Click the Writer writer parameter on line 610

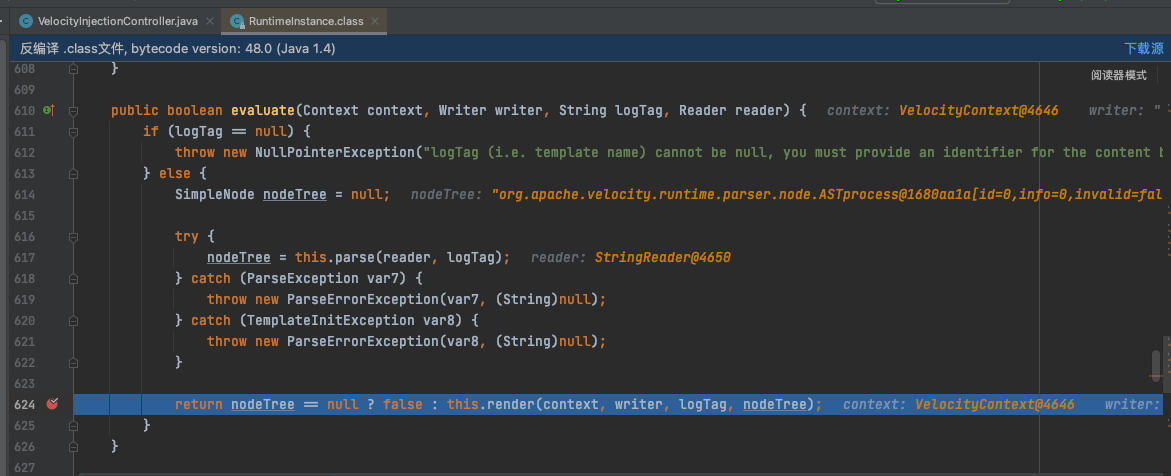tap(491, 111)
